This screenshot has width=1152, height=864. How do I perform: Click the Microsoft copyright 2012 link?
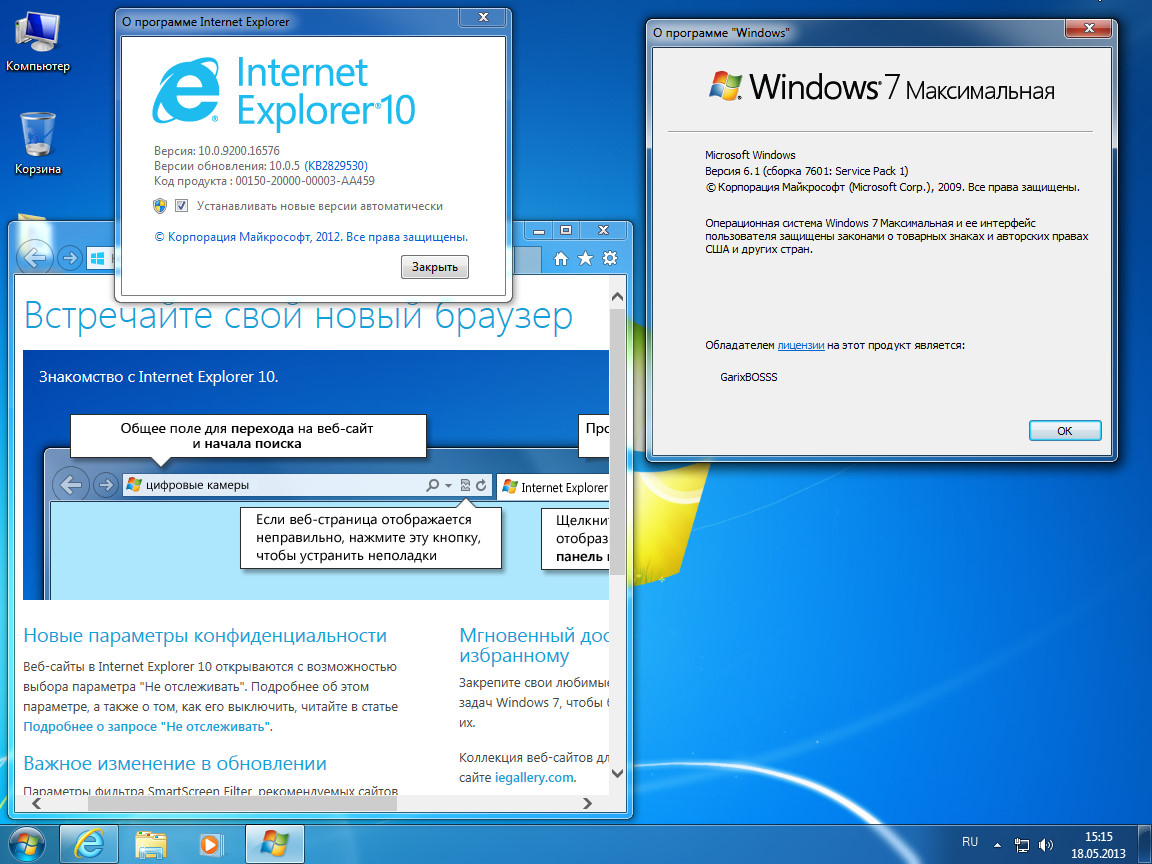311,237
